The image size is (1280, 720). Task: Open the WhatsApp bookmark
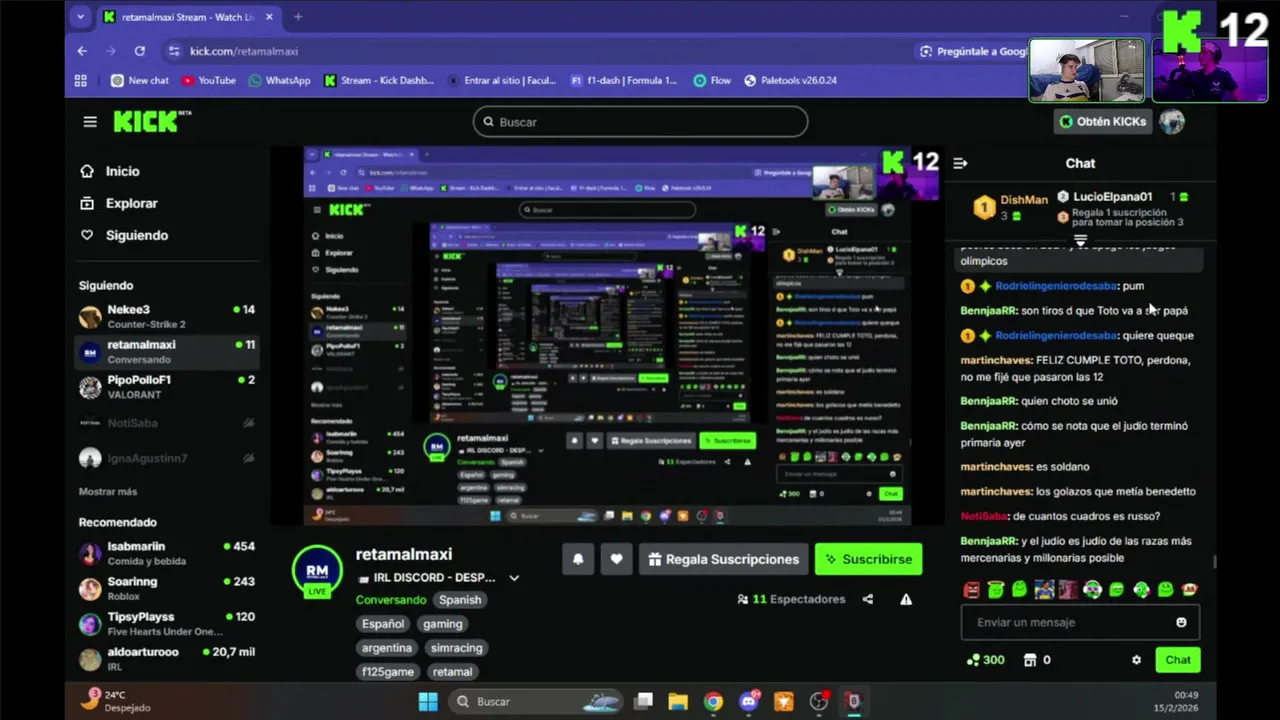point(280,80)
